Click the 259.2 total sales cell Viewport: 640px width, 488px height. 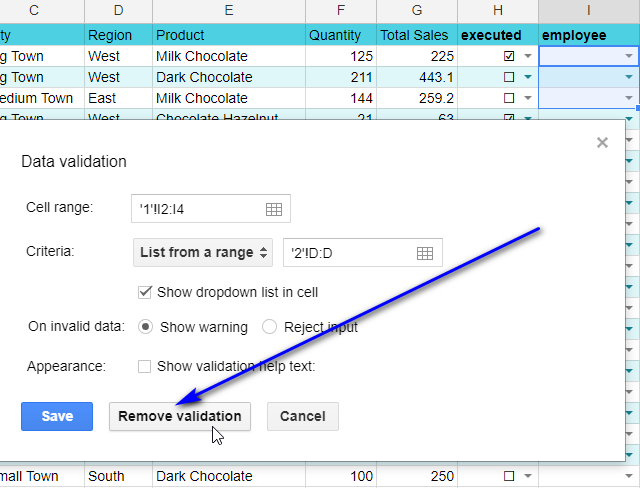[417, 98]
